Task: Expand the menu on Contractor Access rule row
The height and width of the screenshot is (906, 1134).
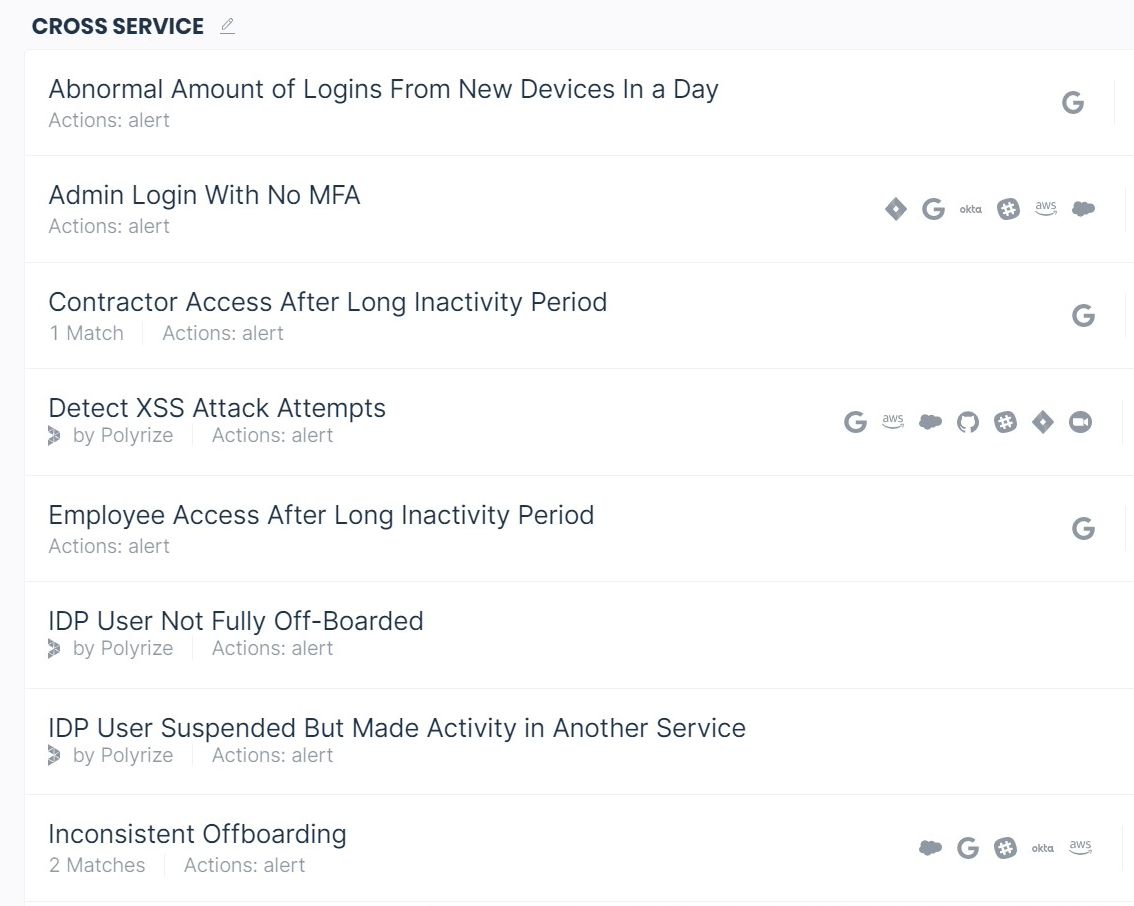Action: tap(1128, 314)
